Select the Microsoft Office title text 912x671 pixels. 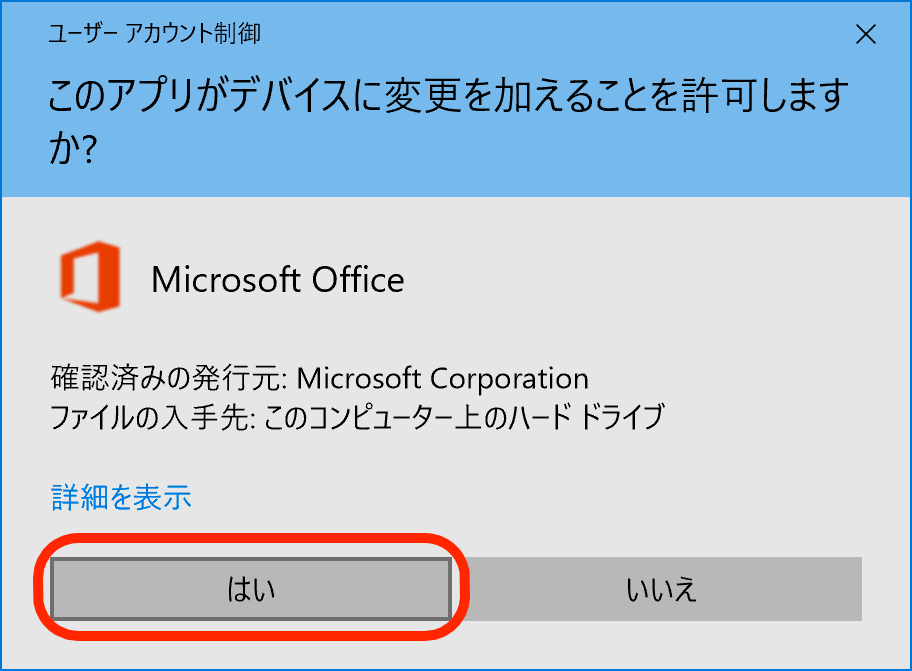click(x=279, y=279)
